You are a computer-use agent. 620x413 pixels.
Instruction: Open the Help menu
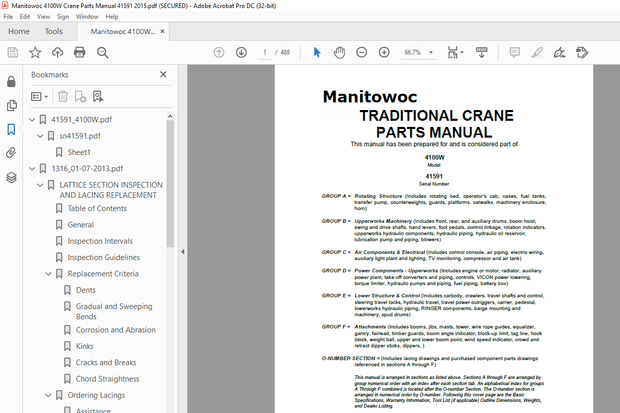tap(112, 17)
